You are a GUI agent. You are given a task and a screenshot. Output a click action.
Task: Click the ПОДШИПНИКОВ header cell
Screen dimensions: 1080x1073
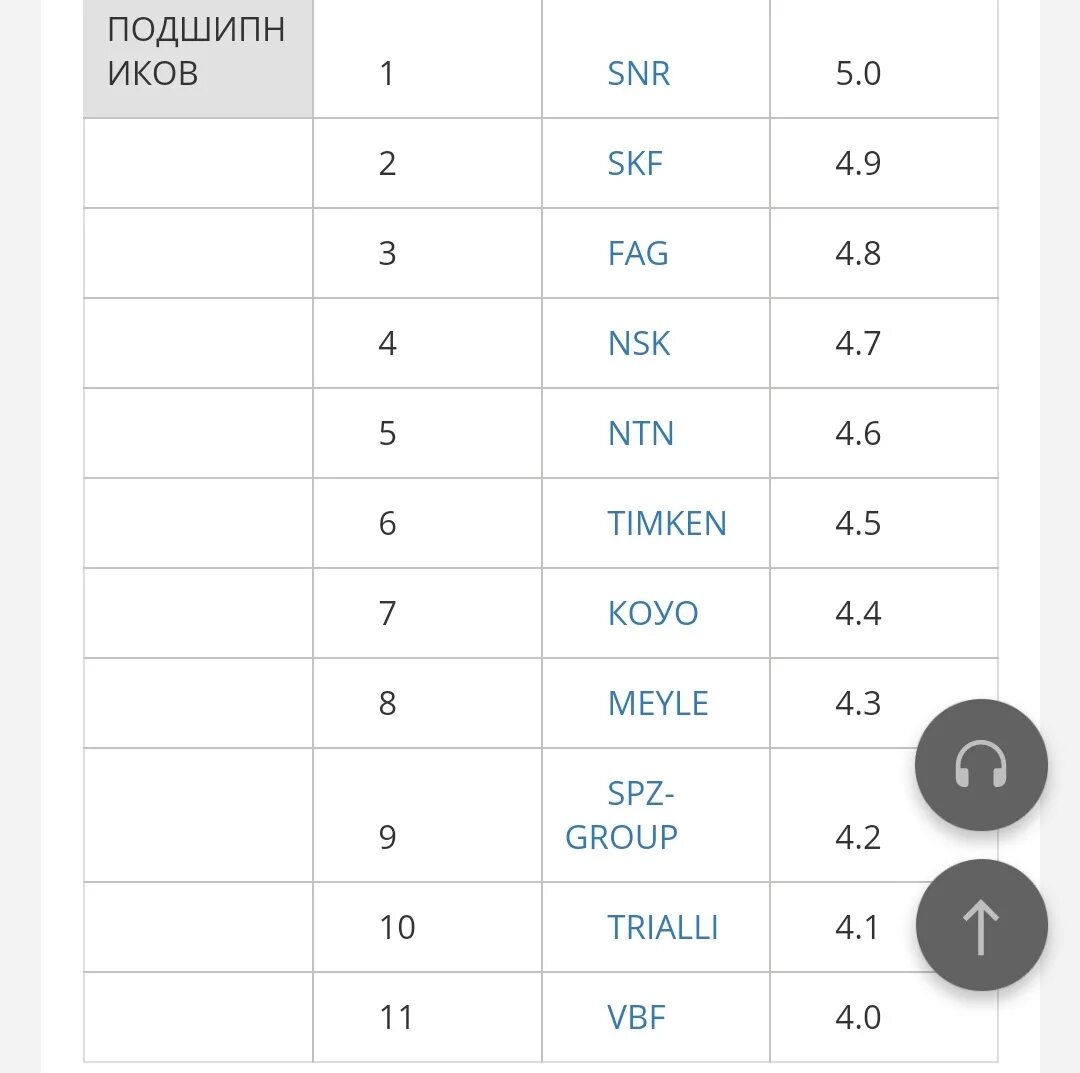point(198,59)
